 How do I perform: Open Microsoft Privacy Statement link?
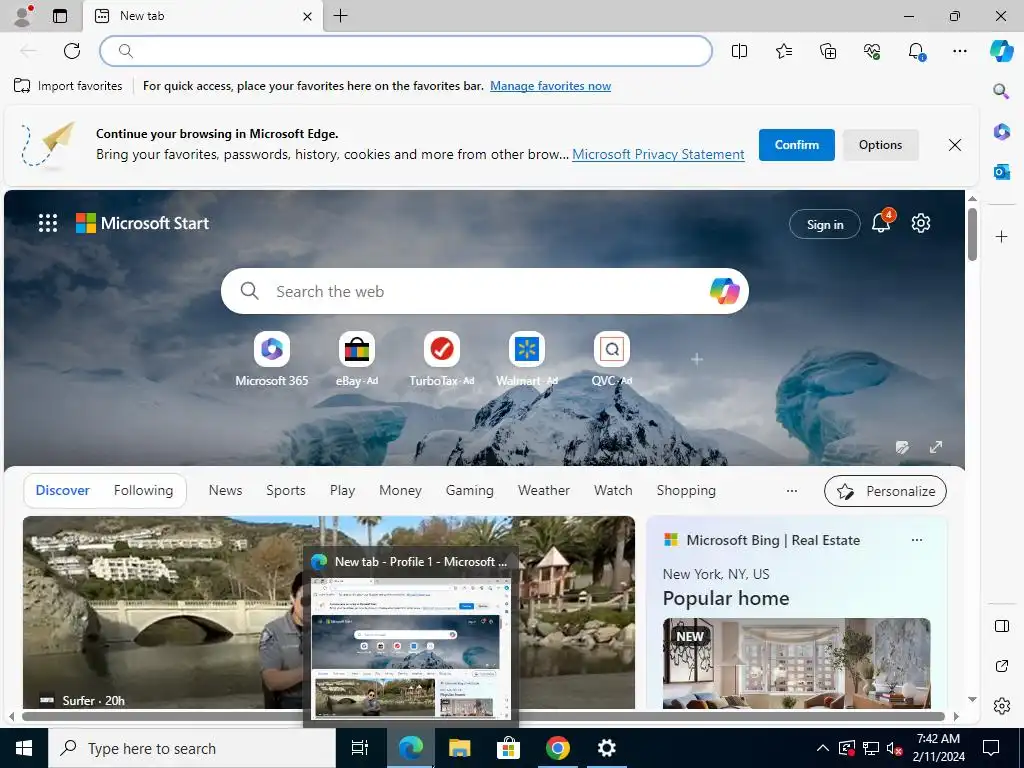click(658, 155)
